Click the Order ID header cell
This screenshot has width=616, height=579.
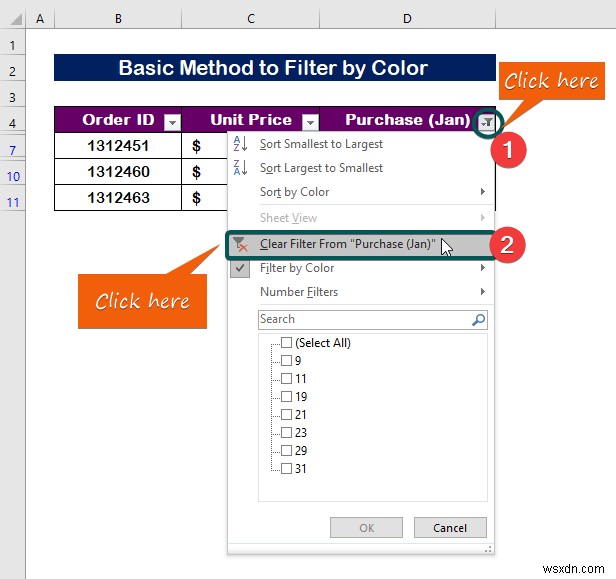pos(118,120)
